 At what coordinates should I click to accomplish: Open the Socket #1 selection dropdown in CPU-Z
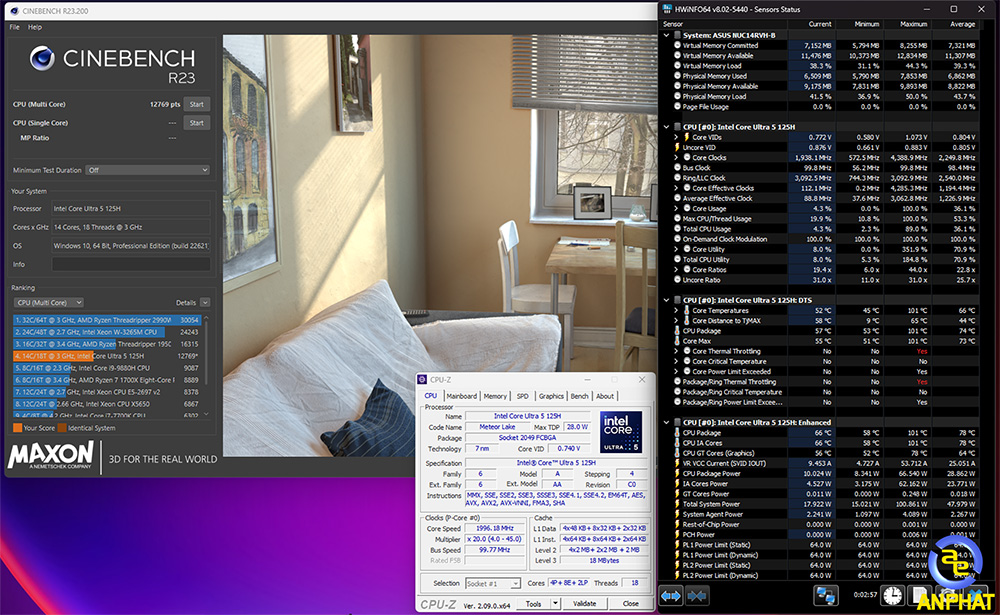coord(493,584)
